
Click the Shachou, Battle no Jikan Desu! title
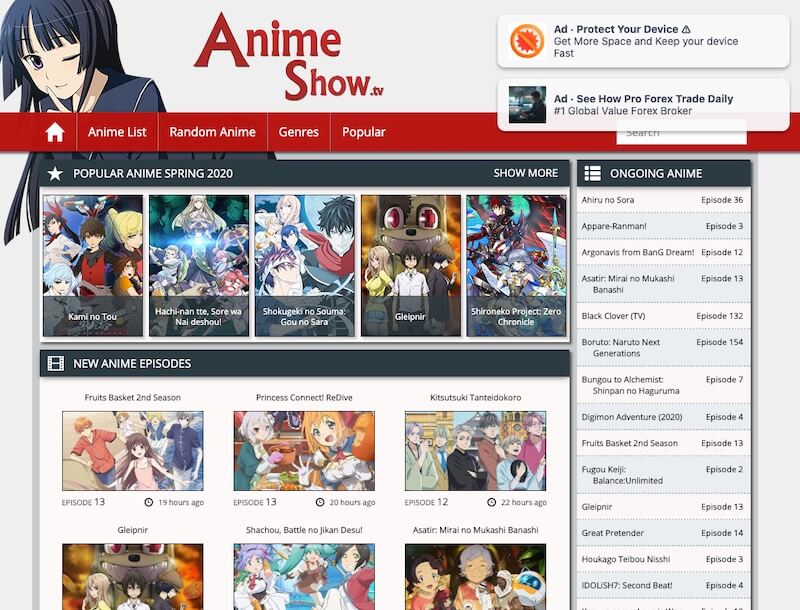[x=304, y=530]
